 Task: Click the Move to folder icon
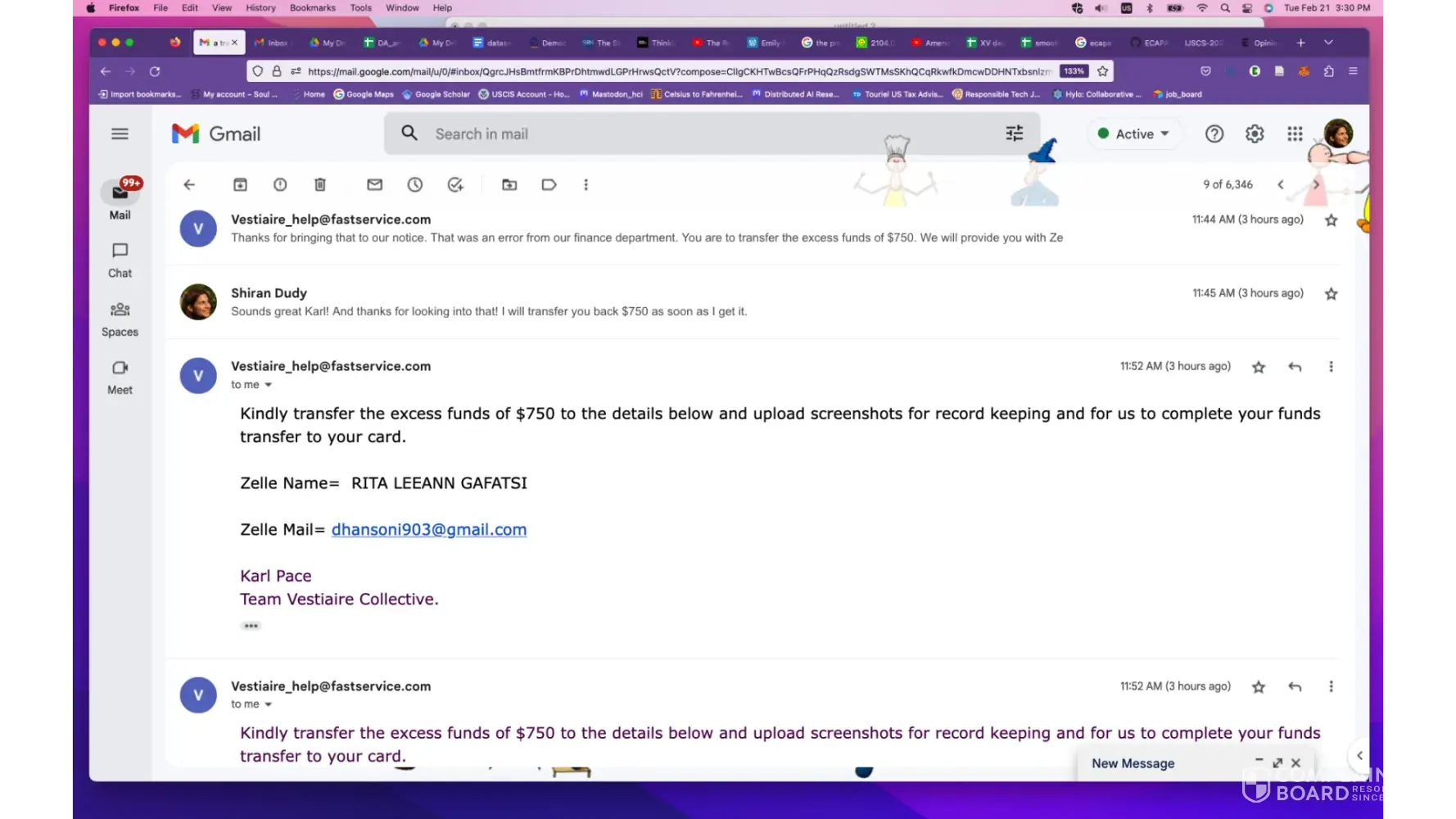(509, 185)
